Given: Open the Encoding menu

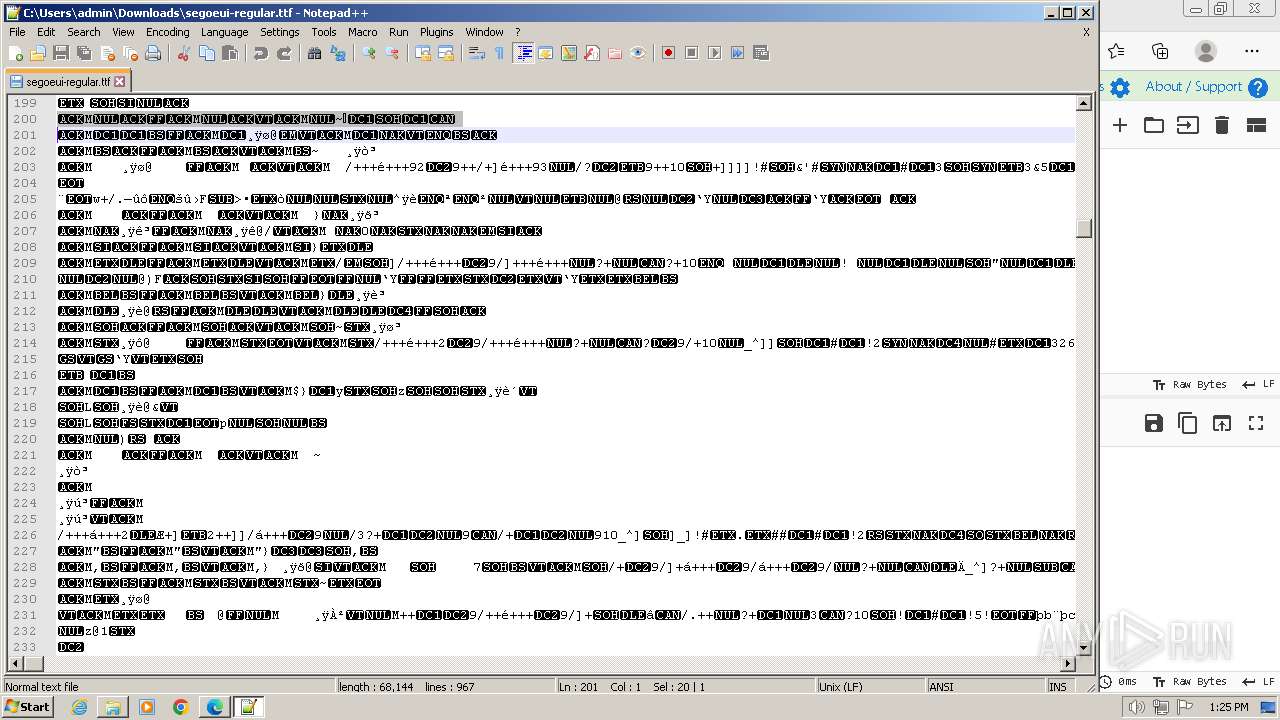Looking at the screenshot, I should click(168, 32).
